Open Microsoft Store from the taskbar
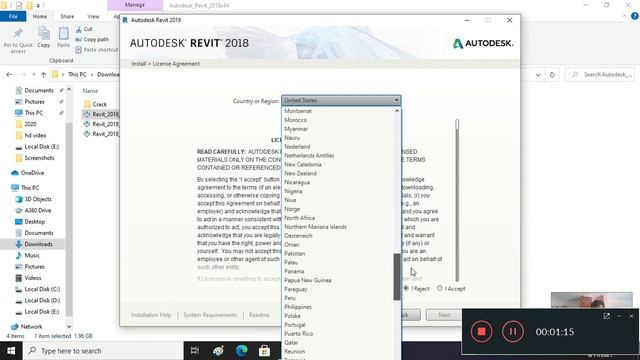640x360 pixels. click(264, 351)
